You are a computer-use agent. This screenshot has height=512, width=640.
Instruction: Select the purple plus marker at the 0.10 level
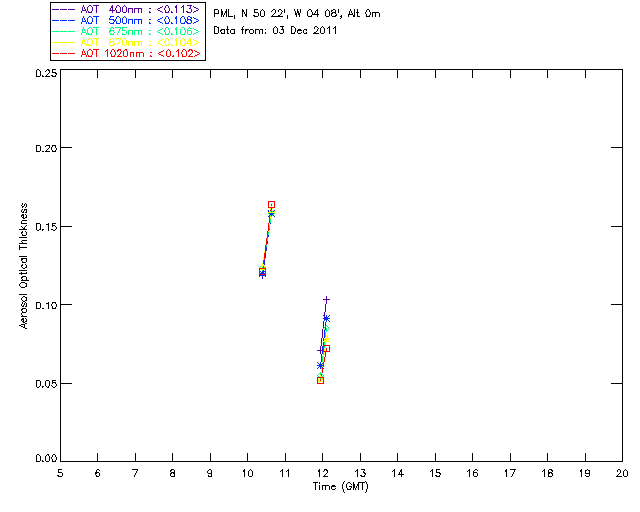326,300
